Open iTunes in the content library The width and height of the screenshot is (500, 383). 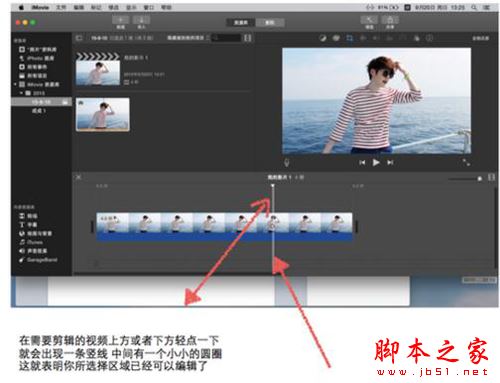pos(31,242)
